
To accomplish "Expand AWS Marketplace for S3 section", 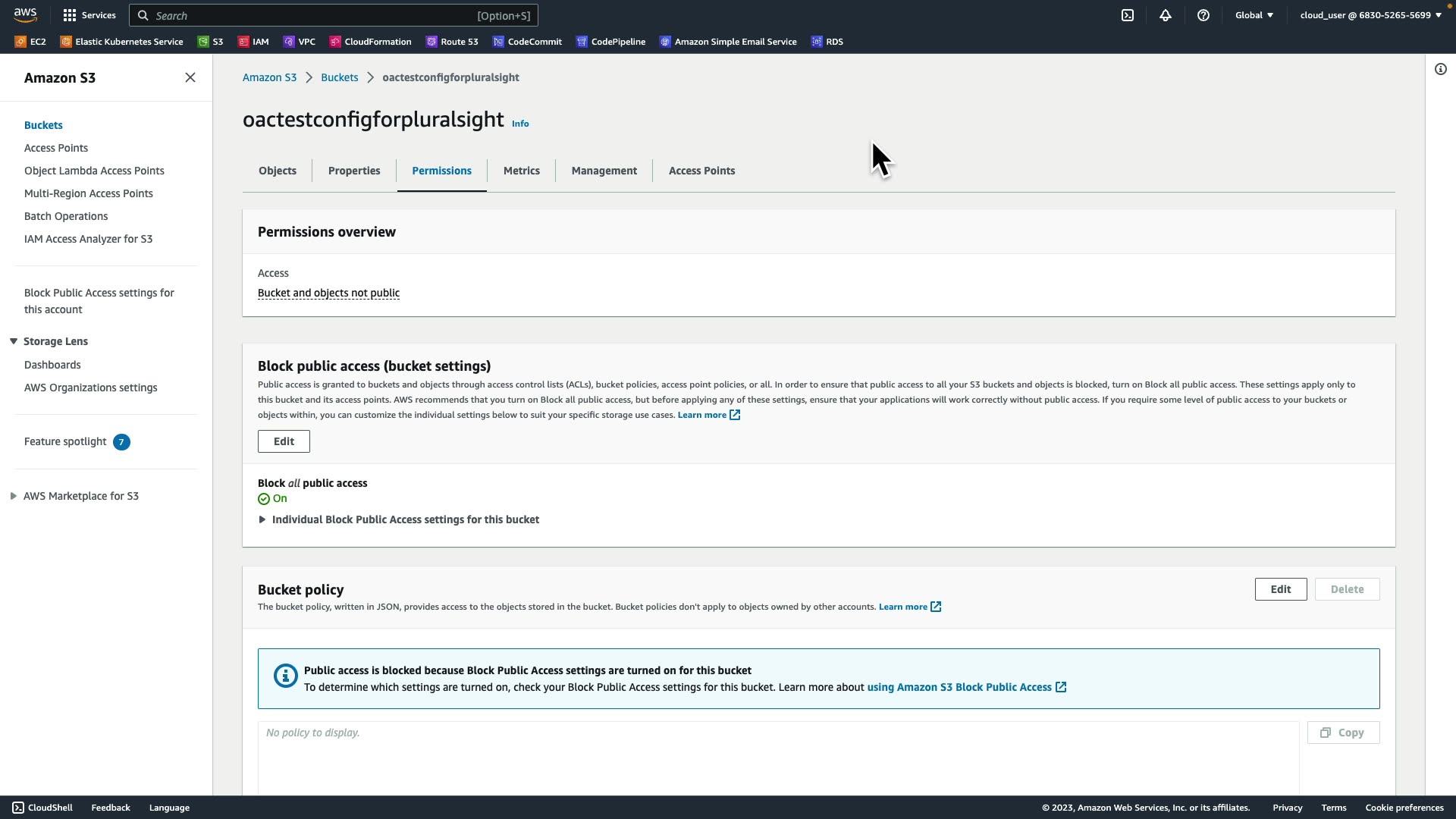I will click(14, 496).
